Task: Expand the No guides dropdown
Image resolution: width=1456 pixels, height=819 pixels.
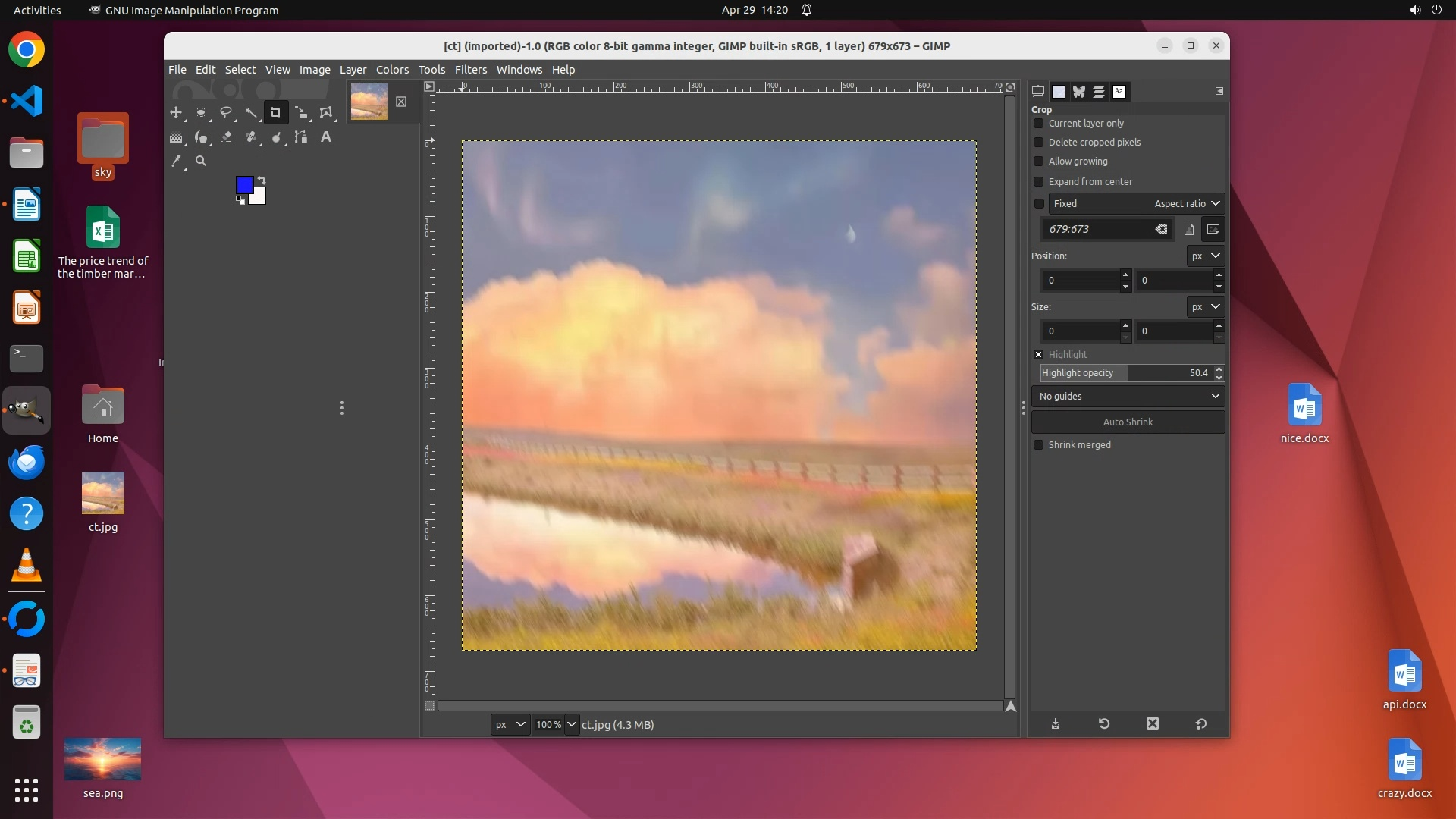Action: [x=1128, y=396]
